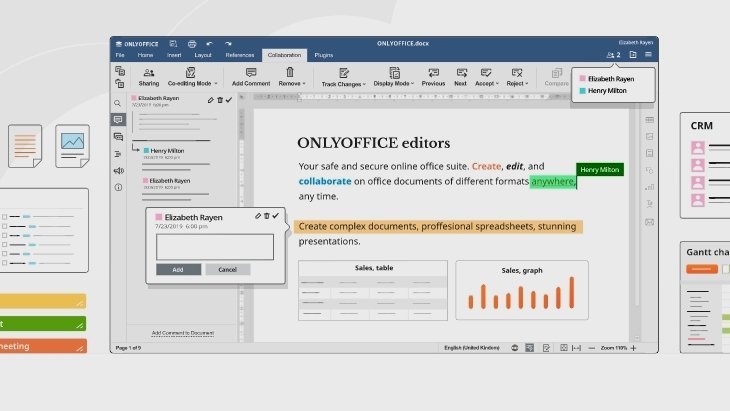Open the navigation panel in left sidebar
This screenshot has width=730, height=411.
coord(118,154)
